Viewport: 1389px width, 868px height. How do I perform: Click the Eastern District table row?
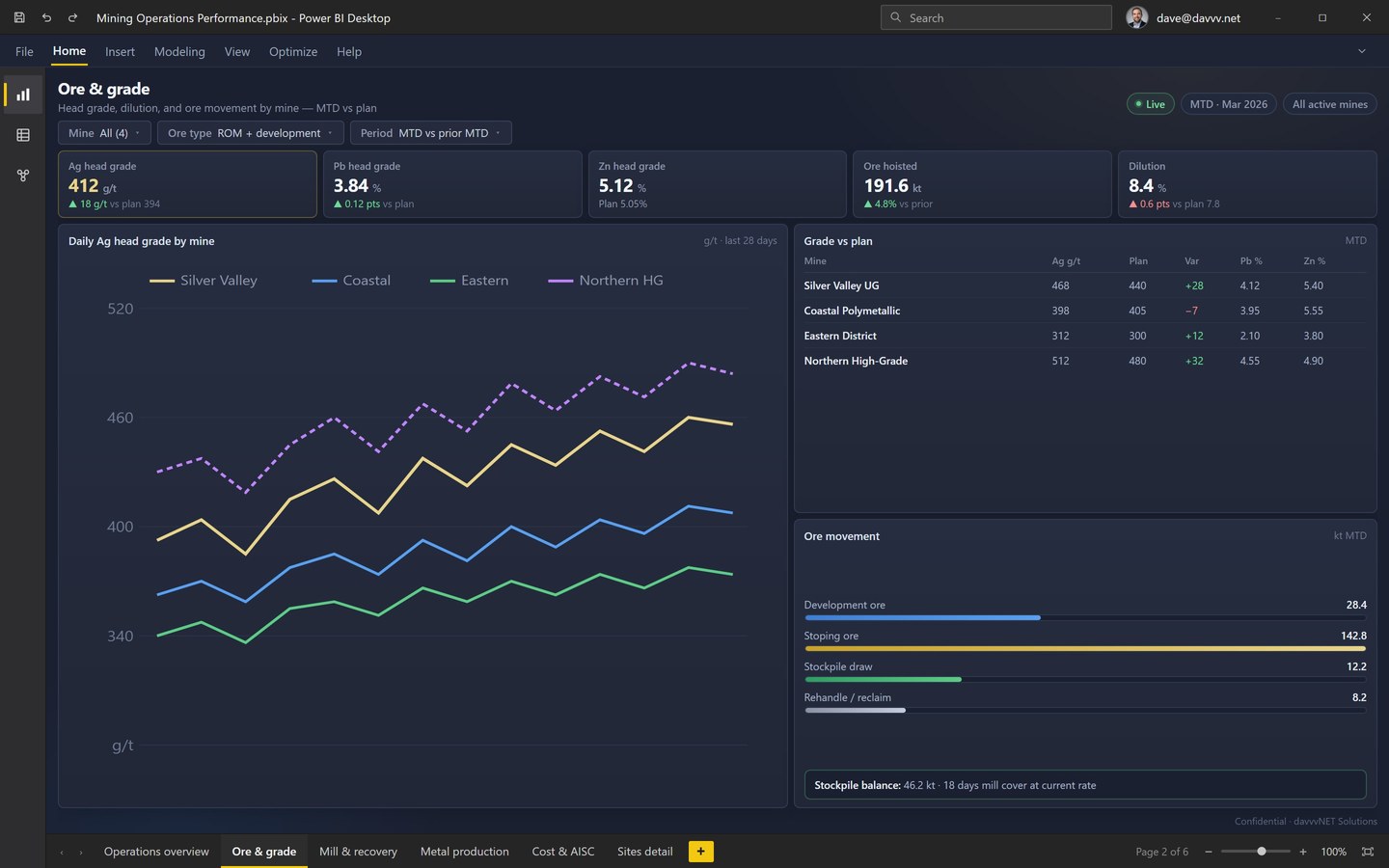pos(1085,336)
